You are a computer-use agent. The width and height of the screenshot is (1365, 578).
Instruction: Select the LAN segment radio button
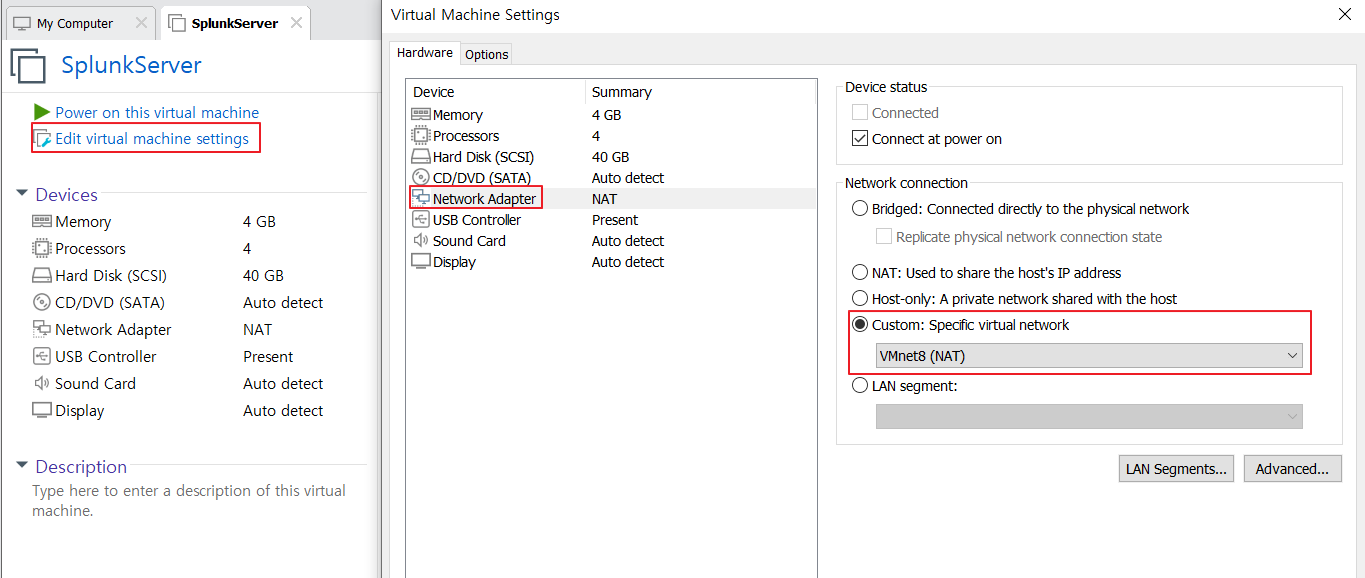point(860,386)
